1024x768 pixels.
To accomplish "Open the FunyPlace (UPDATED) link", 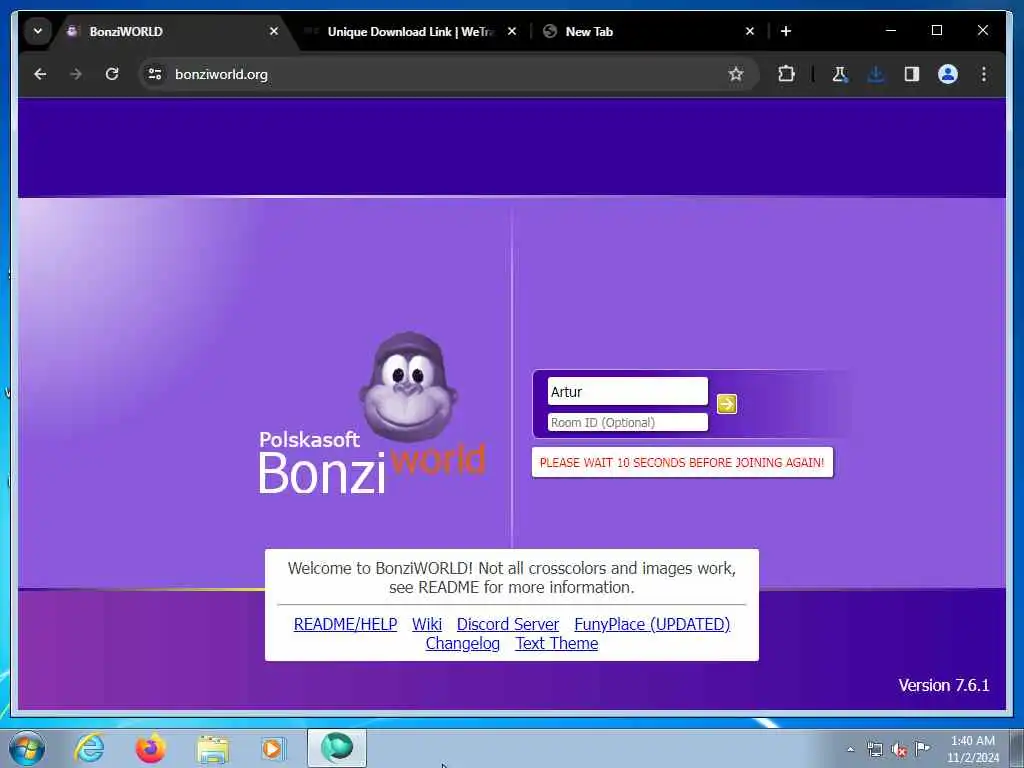I will point(652,624).
